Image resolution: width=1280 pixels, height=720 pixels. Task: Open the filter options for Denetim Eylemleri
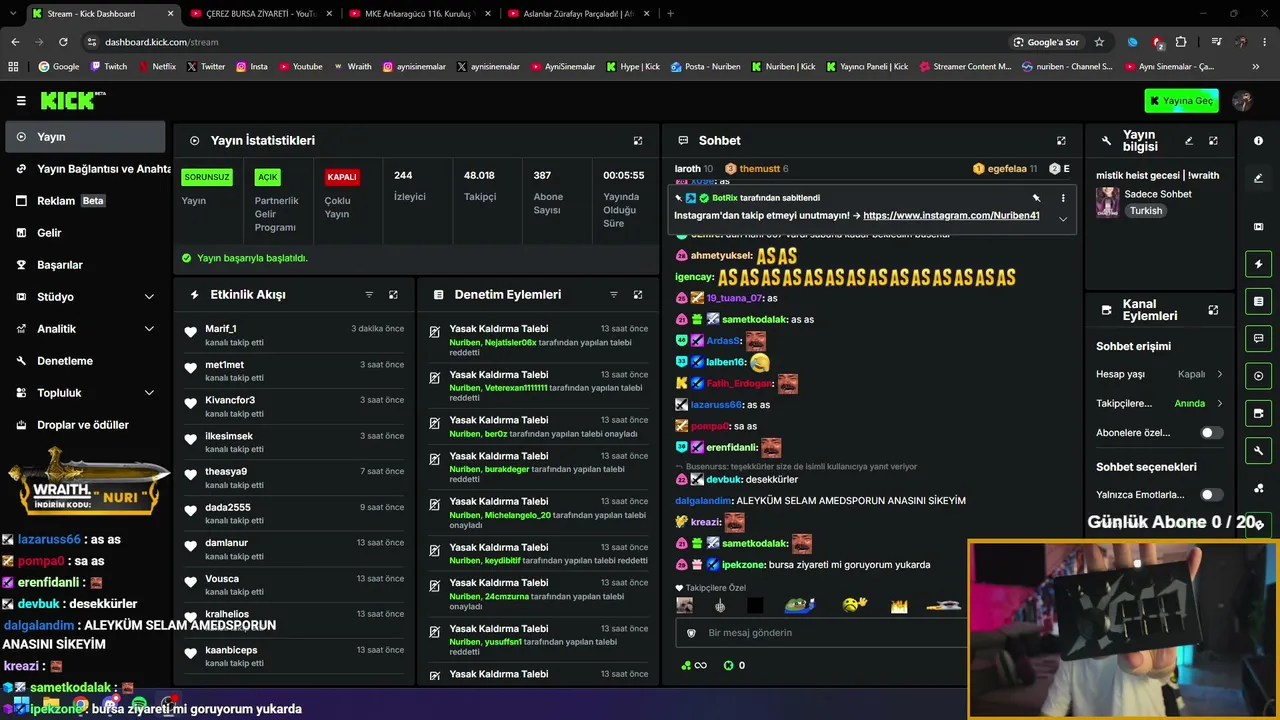[614, 295]
